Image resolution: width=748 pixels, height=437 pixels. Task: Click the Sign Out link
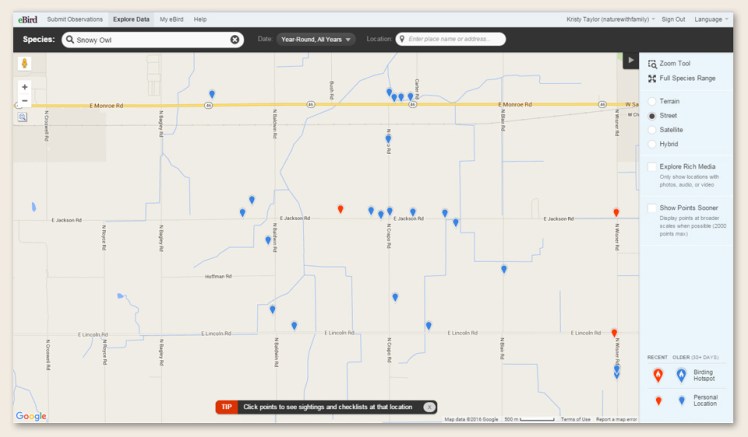673,20
